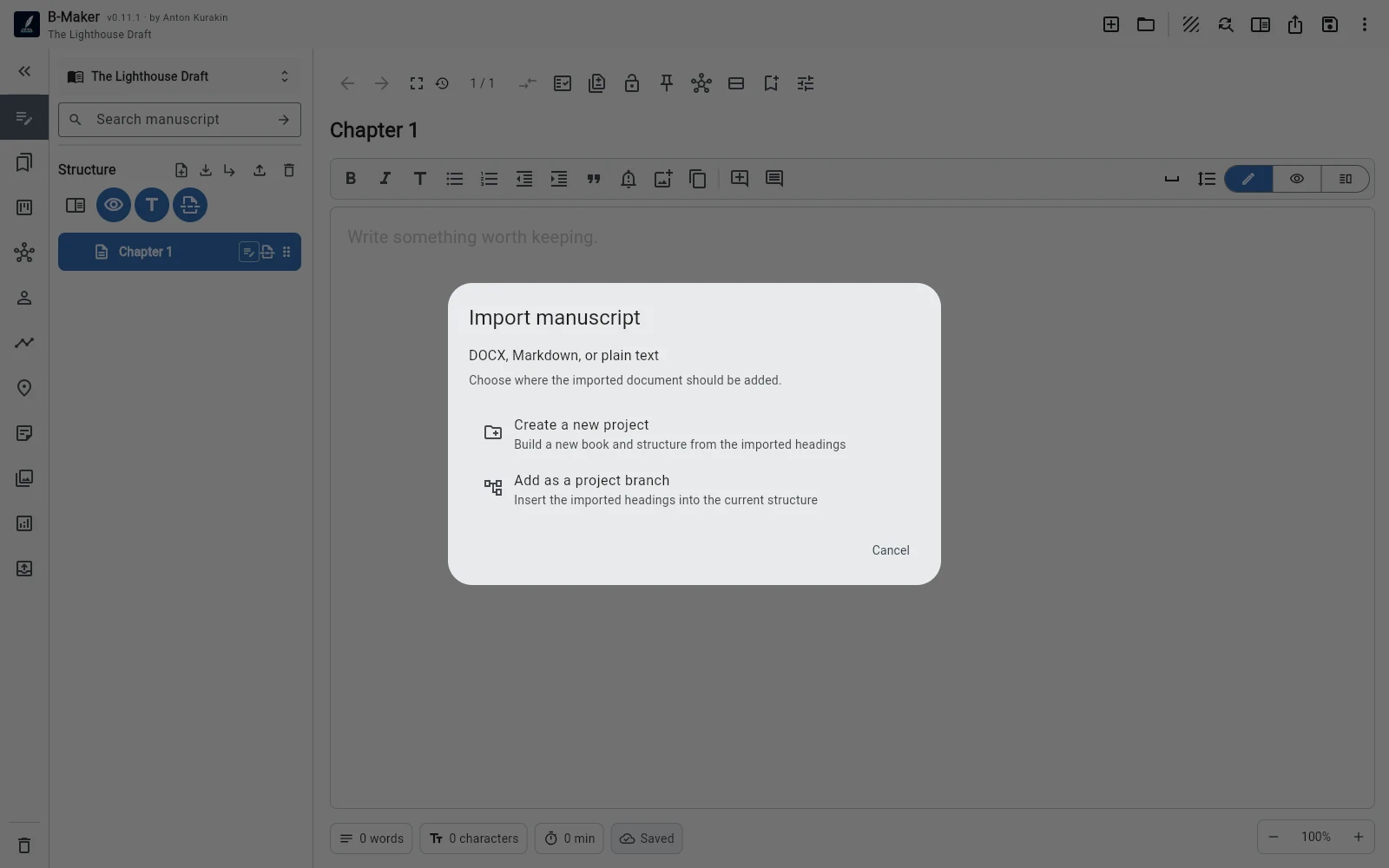Screen dimensions: 1389x868
Task: Switch to edit mode pencil tab
Action: coord(1248,179)
